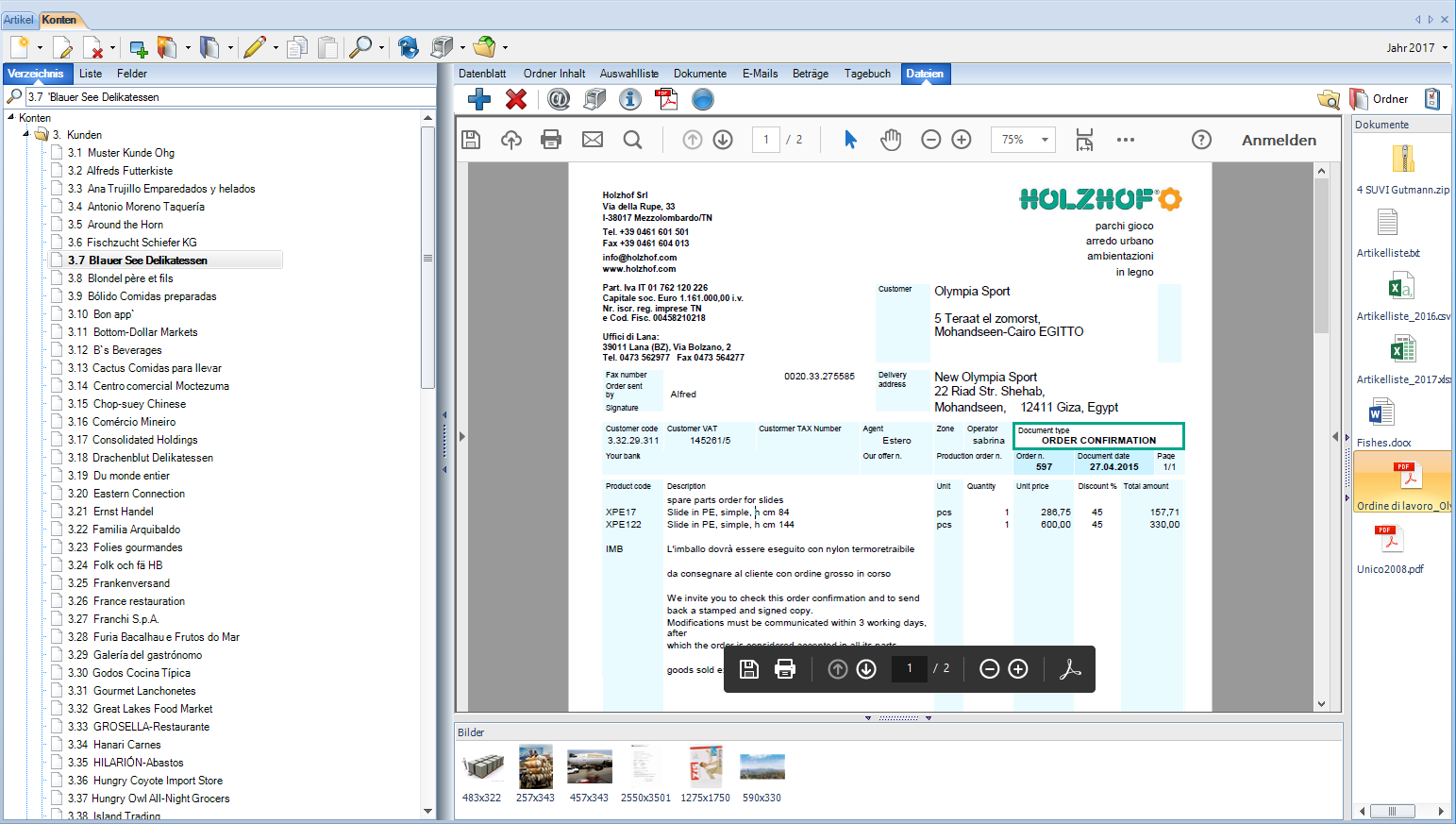Open the Jahr 2017 year dropdown

(x=1416, y=47)
